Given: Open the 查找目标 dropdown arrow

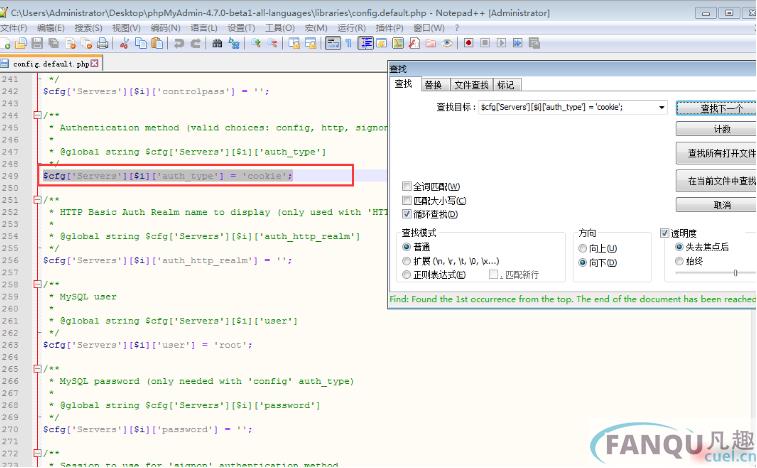Looking at the screenshot, I should (661, 107).
